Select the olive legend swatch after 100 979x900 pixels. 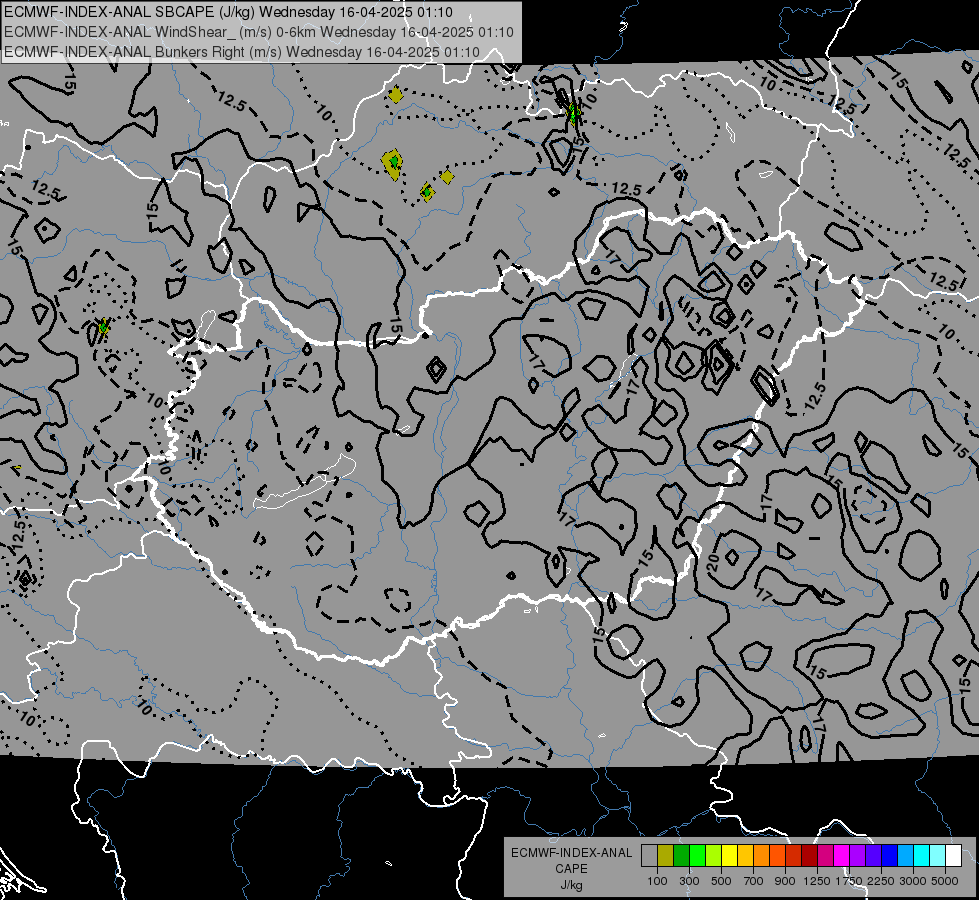pyautogui.click(x=666, y=856)
